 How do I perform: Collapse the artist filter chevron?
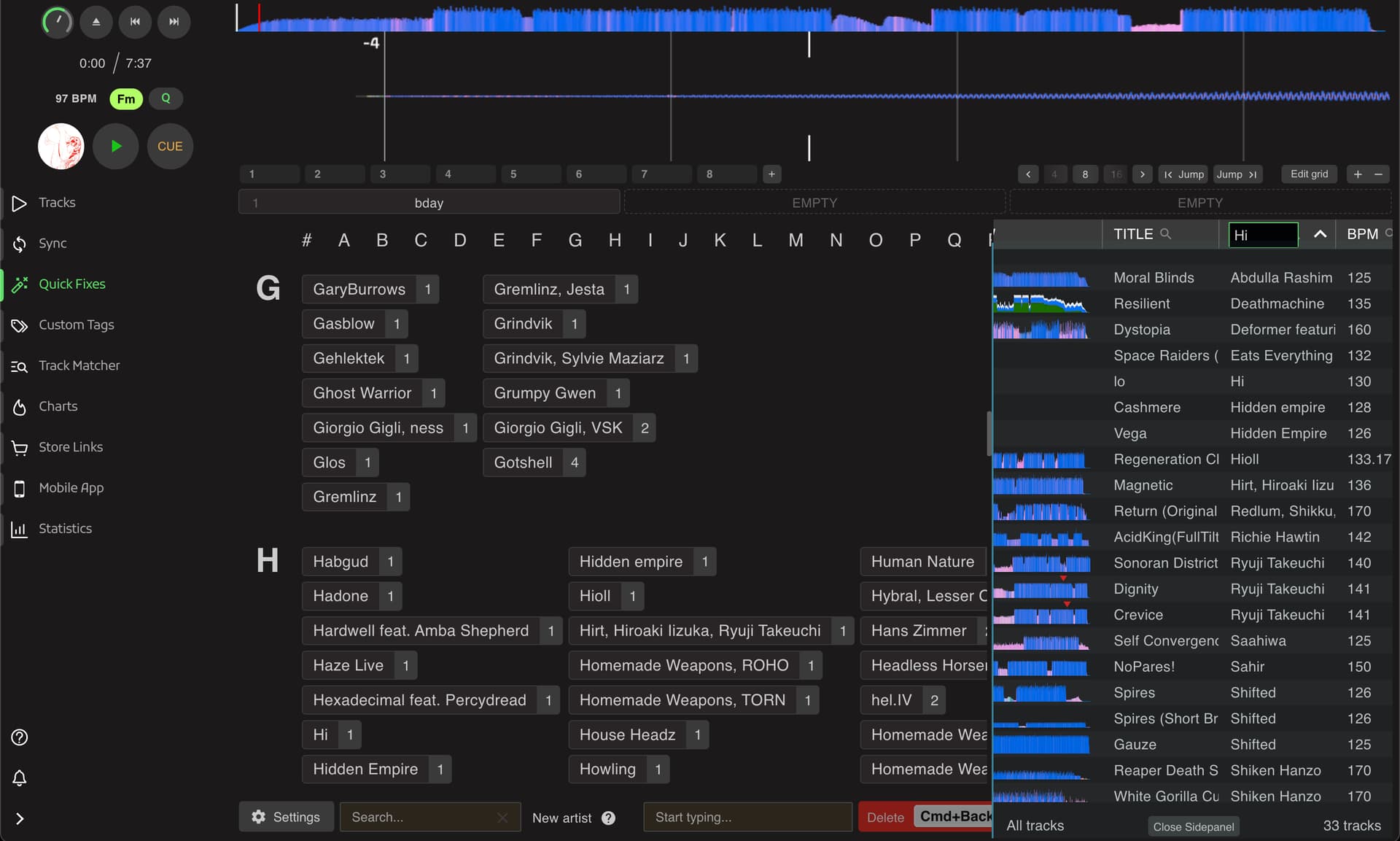click(1320, 234)
